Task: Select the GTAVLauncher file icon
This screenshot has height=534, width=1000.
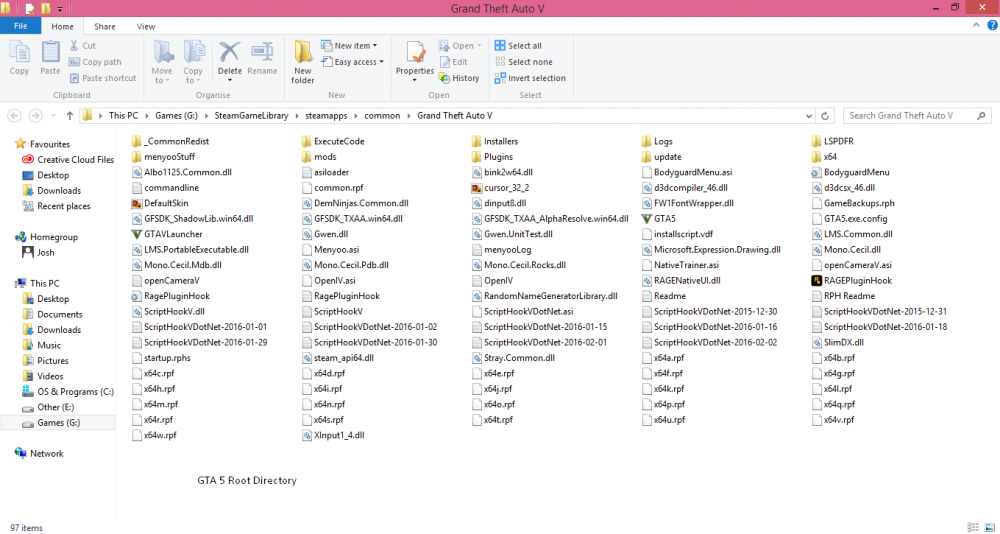Action: tap(136, 234)
